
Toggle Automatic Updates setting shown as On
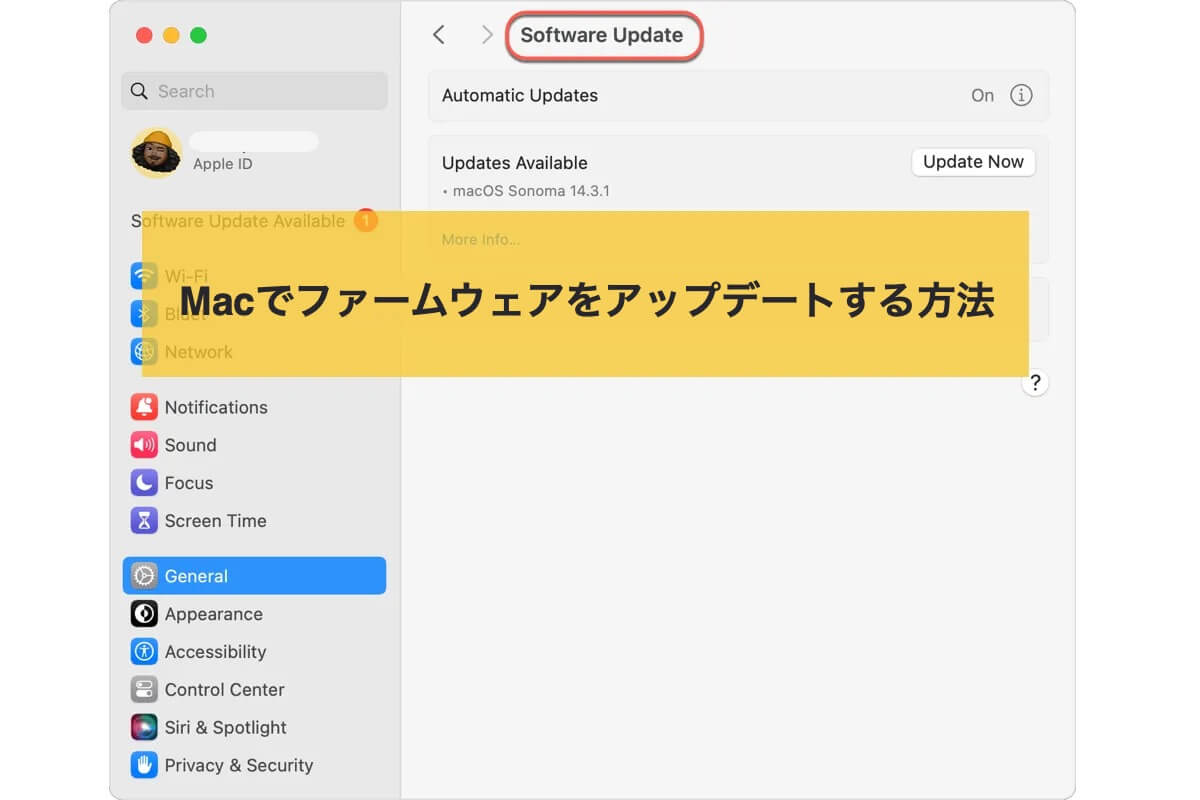[982, 95]
